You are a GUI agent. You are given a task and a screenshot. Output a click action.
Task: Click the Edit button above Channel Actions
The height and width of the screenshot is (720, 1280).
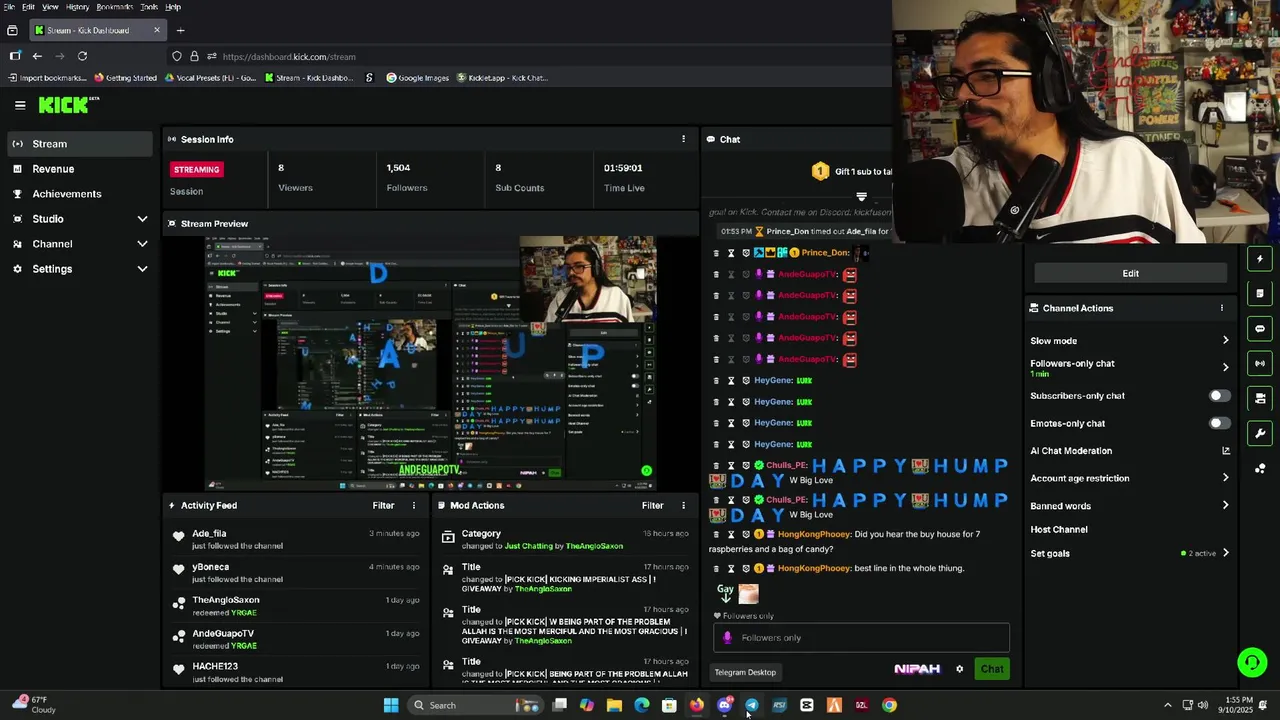tap(1130, 273)
